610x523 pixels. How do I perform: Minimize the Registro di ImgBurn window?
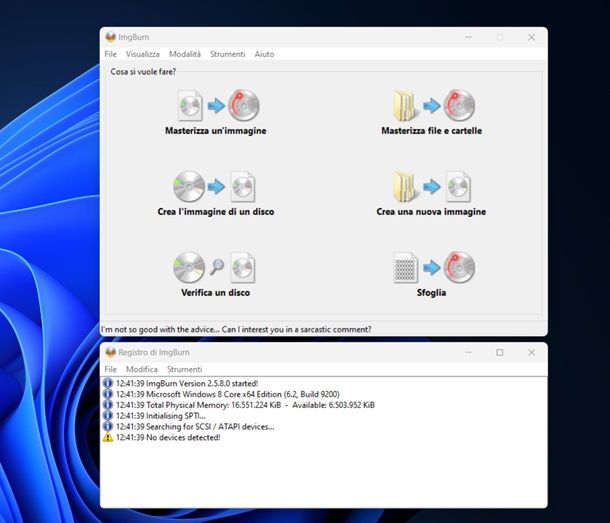click(468, 352)
